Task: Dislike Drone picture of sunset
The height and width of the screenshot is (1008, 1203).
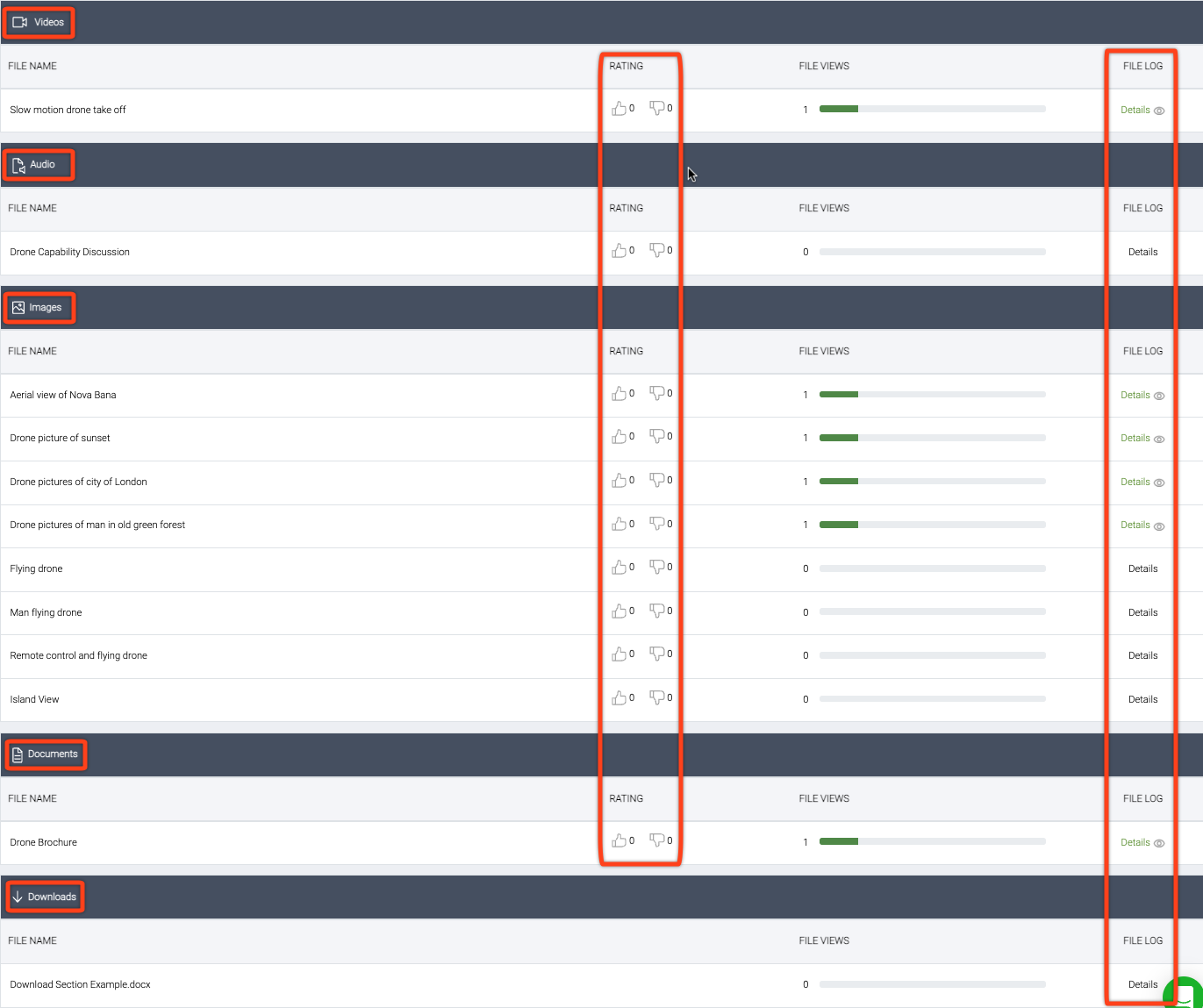Action: 656,437
